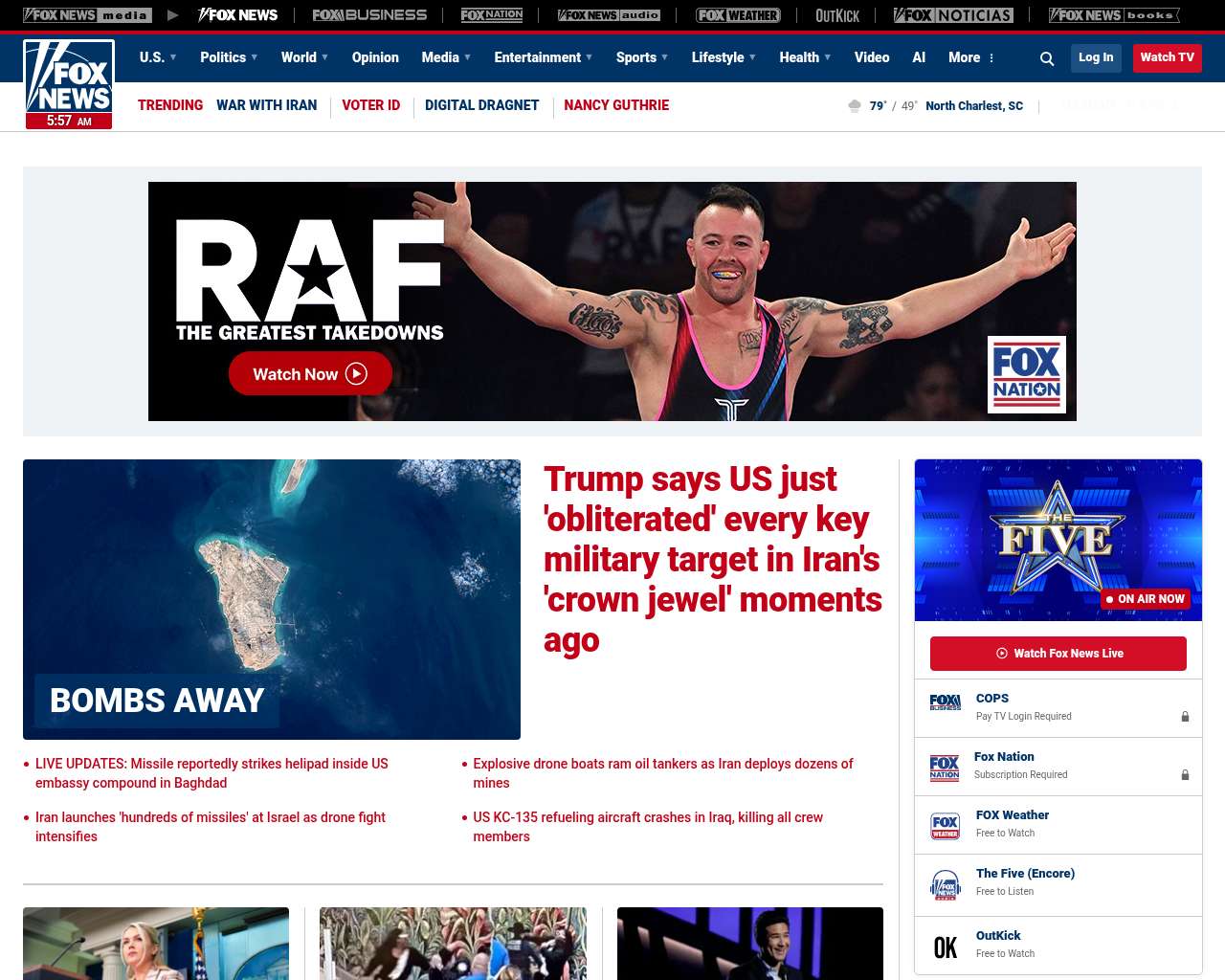The image size is (1225, 980).
Task: Open the AI section
Action: pos(919,57)
